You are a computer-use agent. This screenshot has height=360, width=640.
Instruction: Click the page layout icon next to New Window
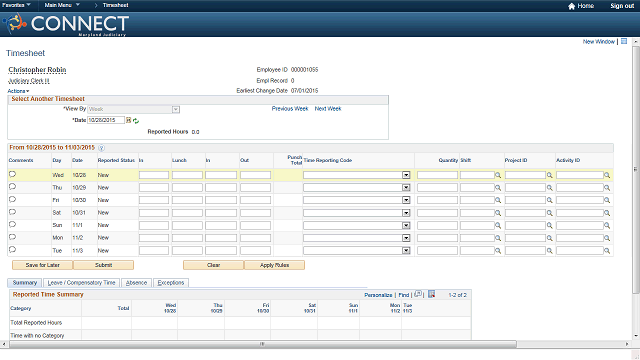(x=624, y=41)
